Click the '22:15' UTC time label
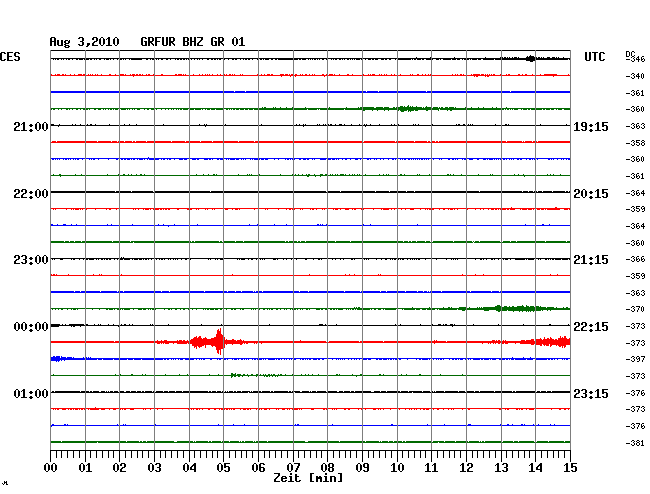This screenshot has width=650, height=494. (591, 327)
